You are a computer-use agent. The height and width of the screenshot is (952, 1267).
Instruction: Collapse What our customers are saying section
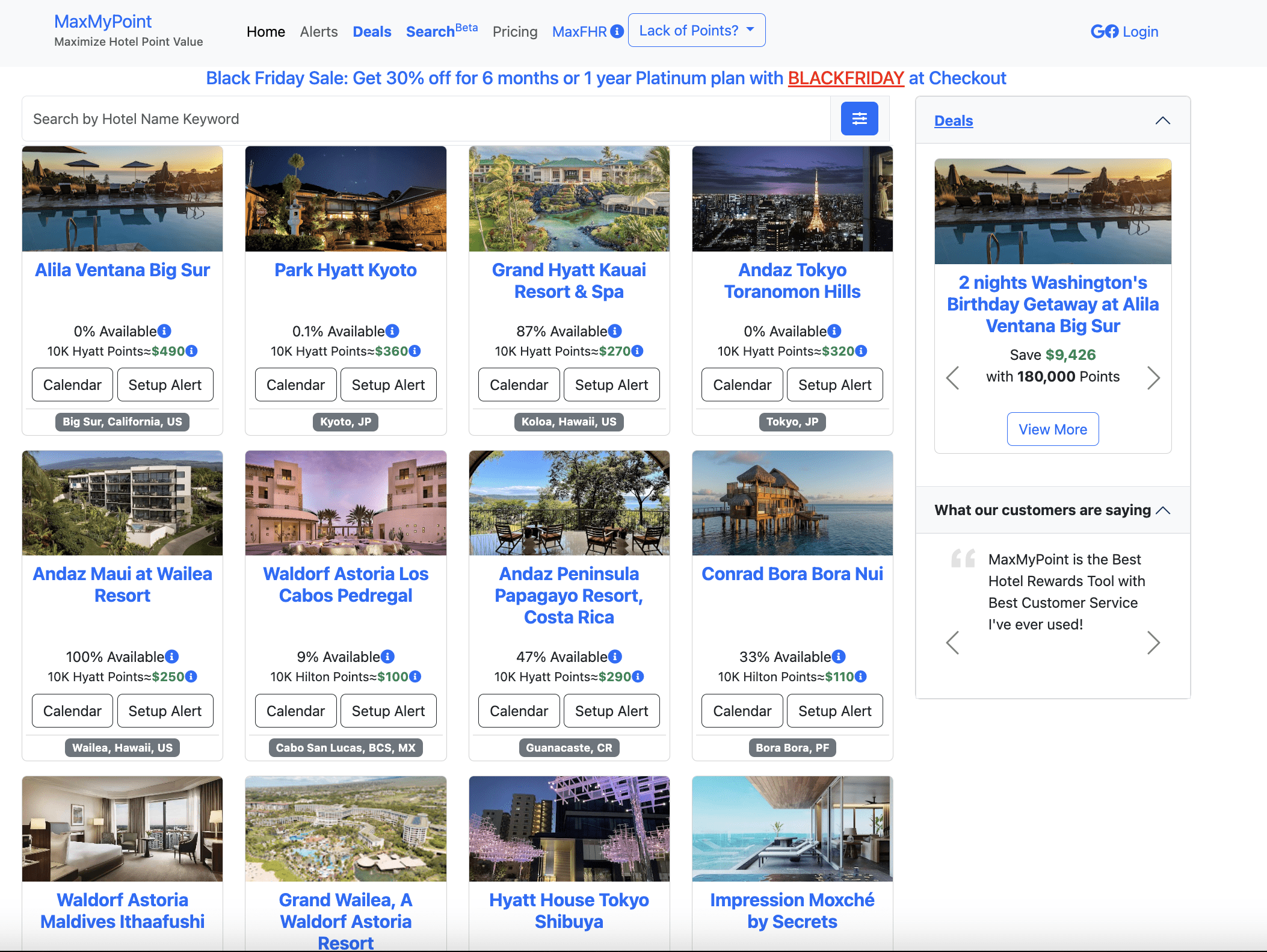[x=1163, y=510]
